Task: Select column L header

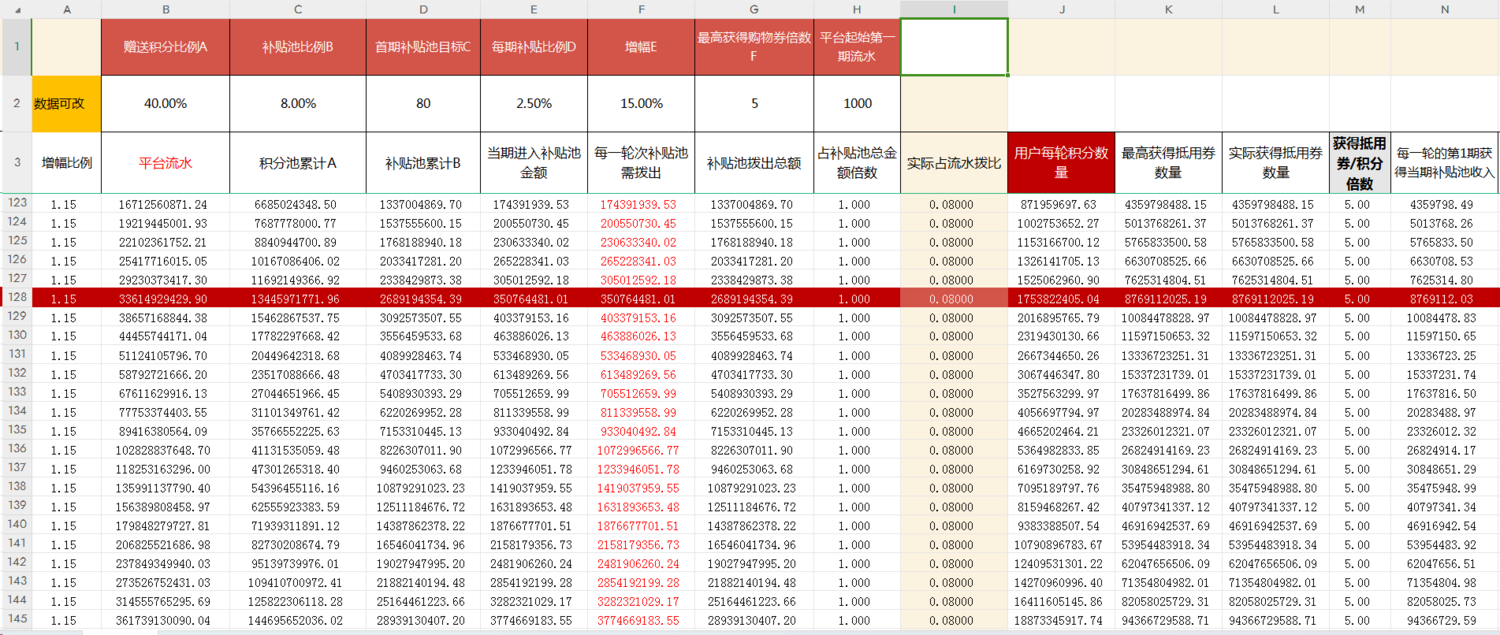Action: point(1275,9)
